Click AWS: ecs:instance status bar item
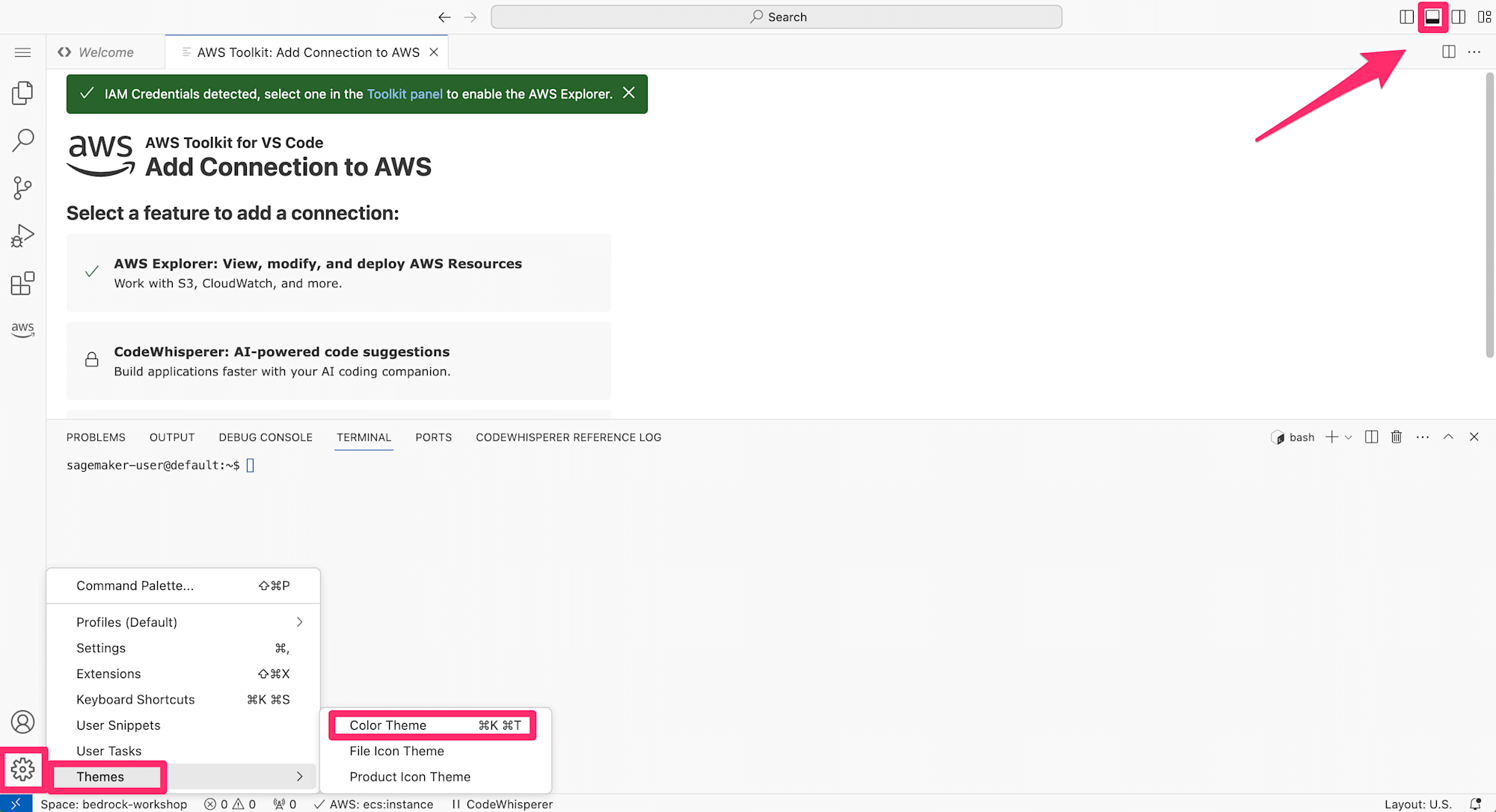This screenshot has height=812, width=1496. (x=373, y=804)
